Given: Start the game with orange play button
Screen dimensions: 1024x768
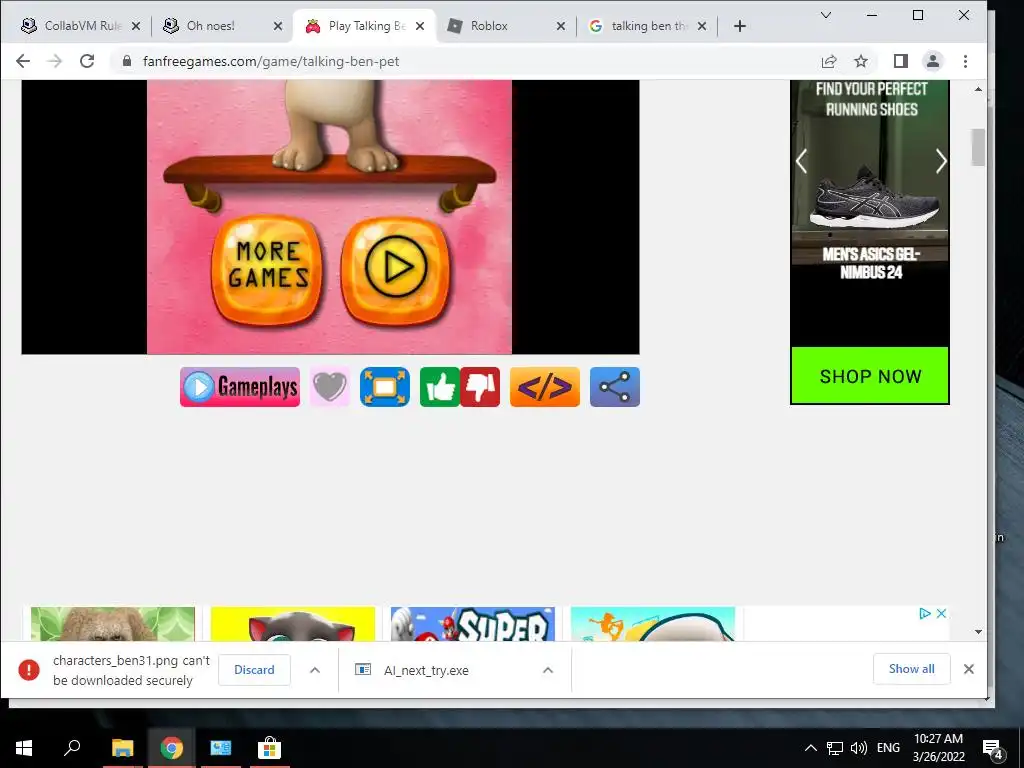Looking at the screenshot, I should pyautogui.click(x=395, y=269).
